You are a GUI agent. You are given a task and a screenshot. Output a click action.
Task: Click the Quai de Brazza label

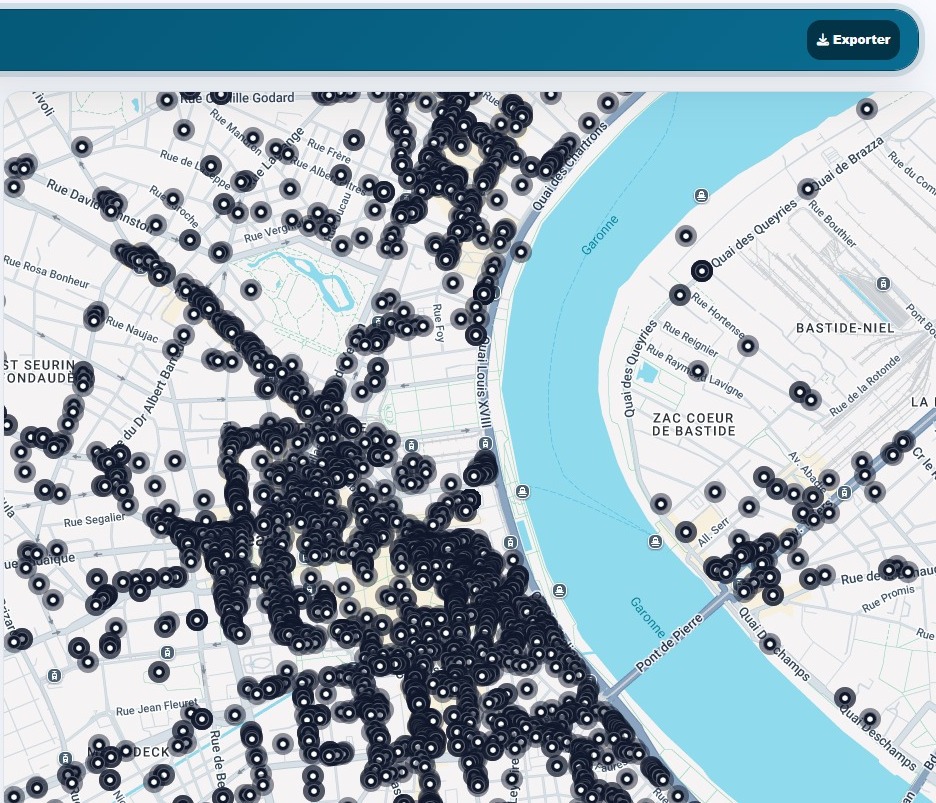pos(846,164)
